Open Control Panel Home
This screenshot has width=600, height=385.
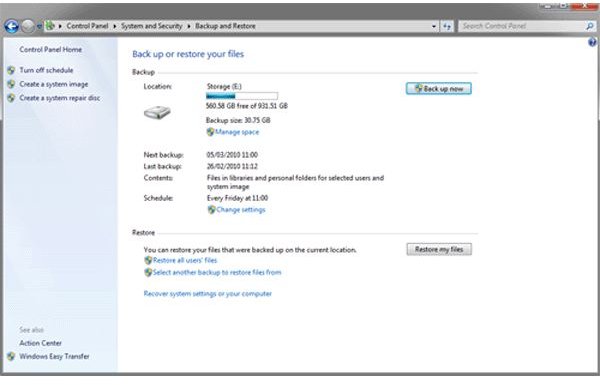click(x=51, y=49)
